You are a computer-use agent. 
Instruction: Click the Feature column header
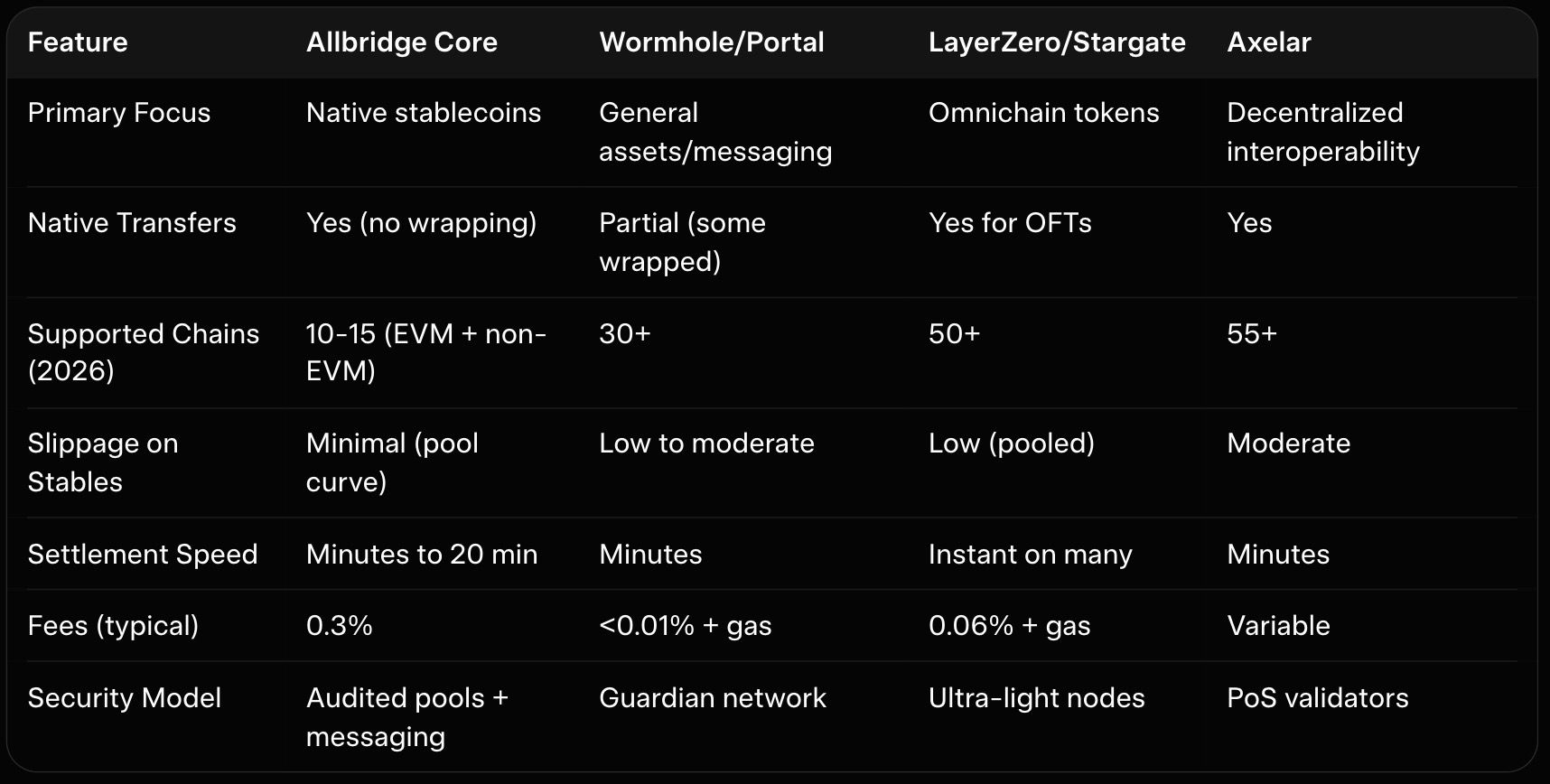78,42
